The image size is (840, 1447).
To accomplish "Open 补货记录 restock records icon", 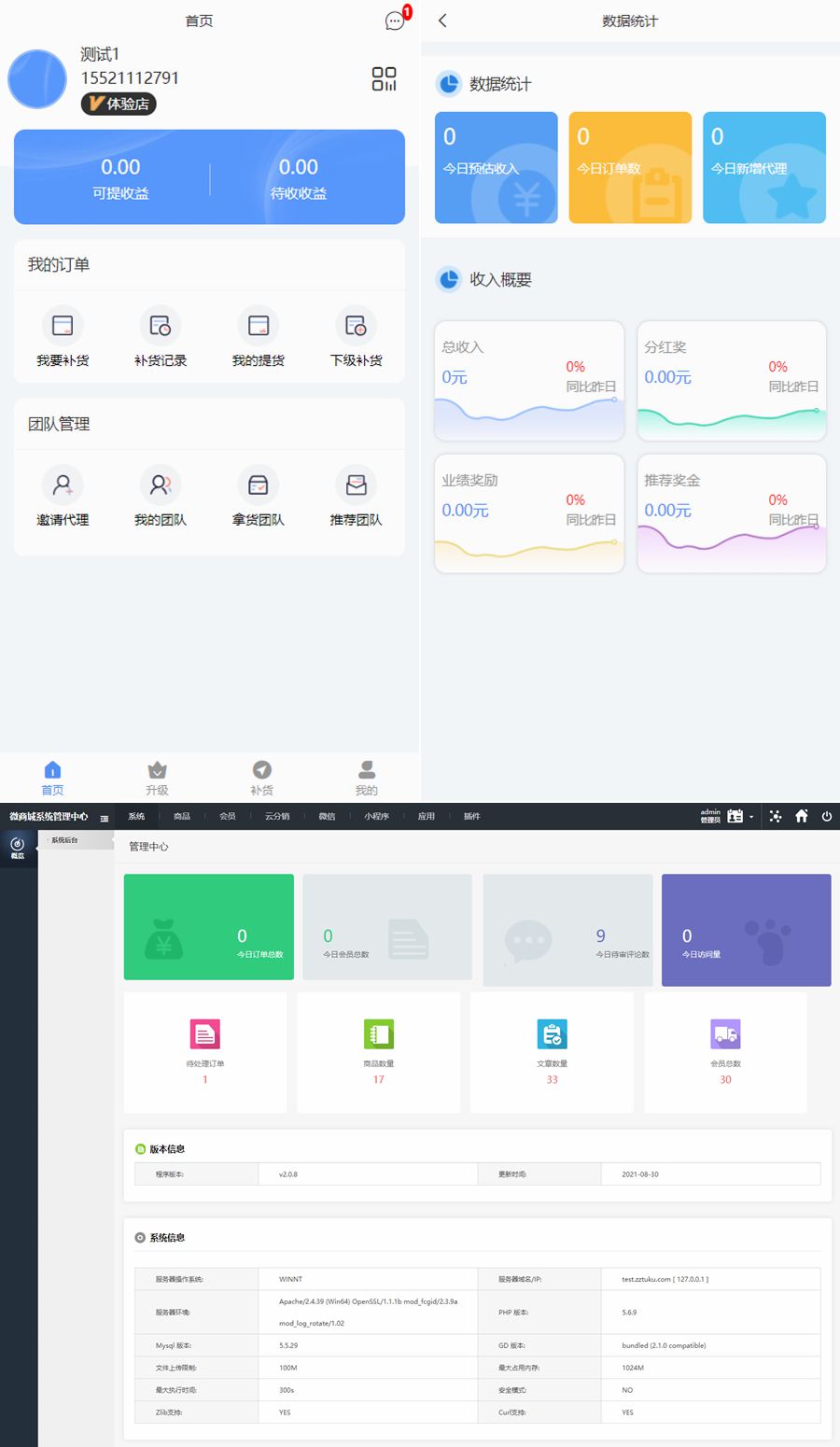I will pos(161,326).
